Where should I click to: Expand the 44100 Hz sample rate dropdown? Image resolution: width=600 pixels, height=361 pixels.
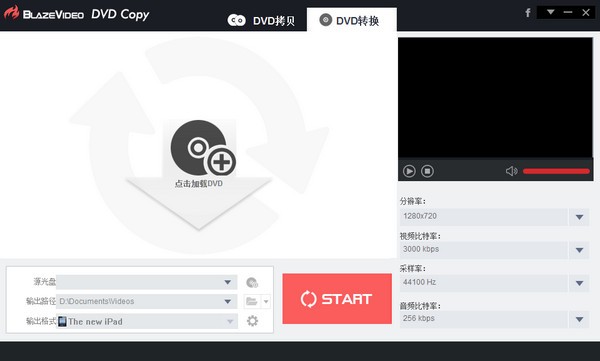[579, 283]
